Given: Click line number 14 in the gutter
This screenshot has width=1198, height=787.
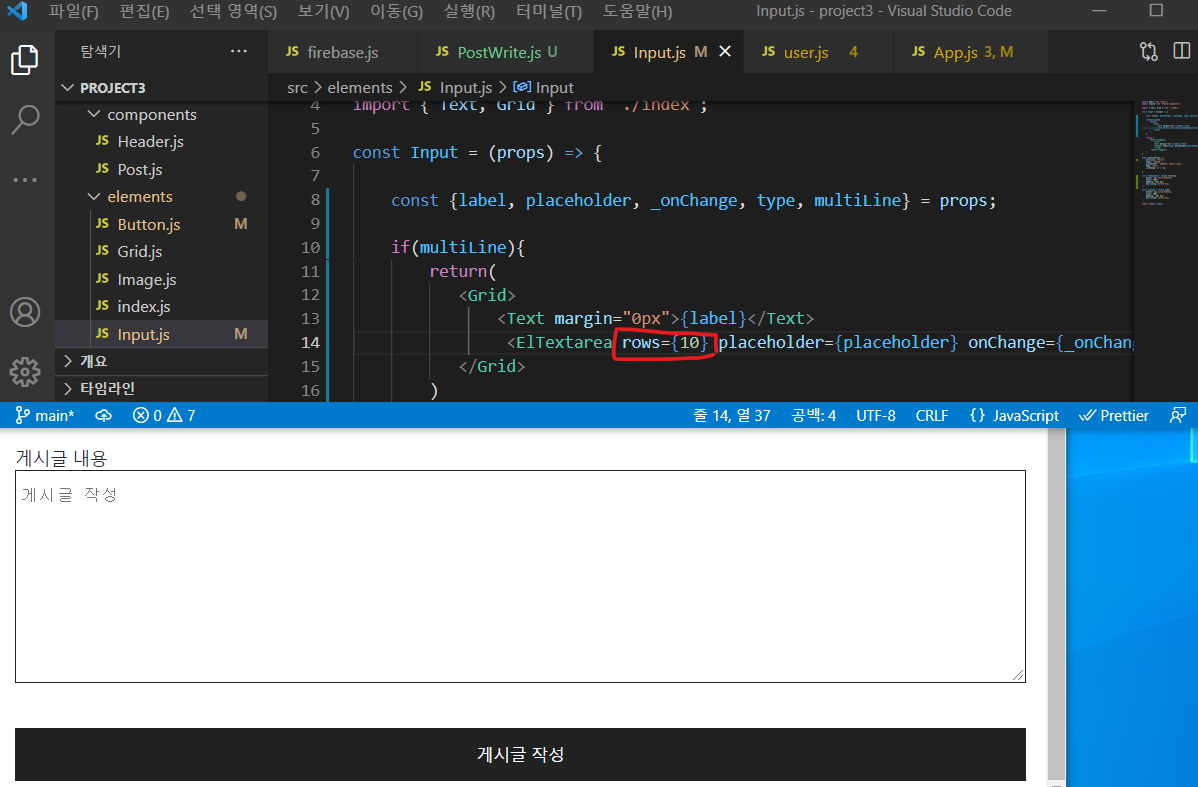Looking at the screenshot, I should click(x=310, y=342).
